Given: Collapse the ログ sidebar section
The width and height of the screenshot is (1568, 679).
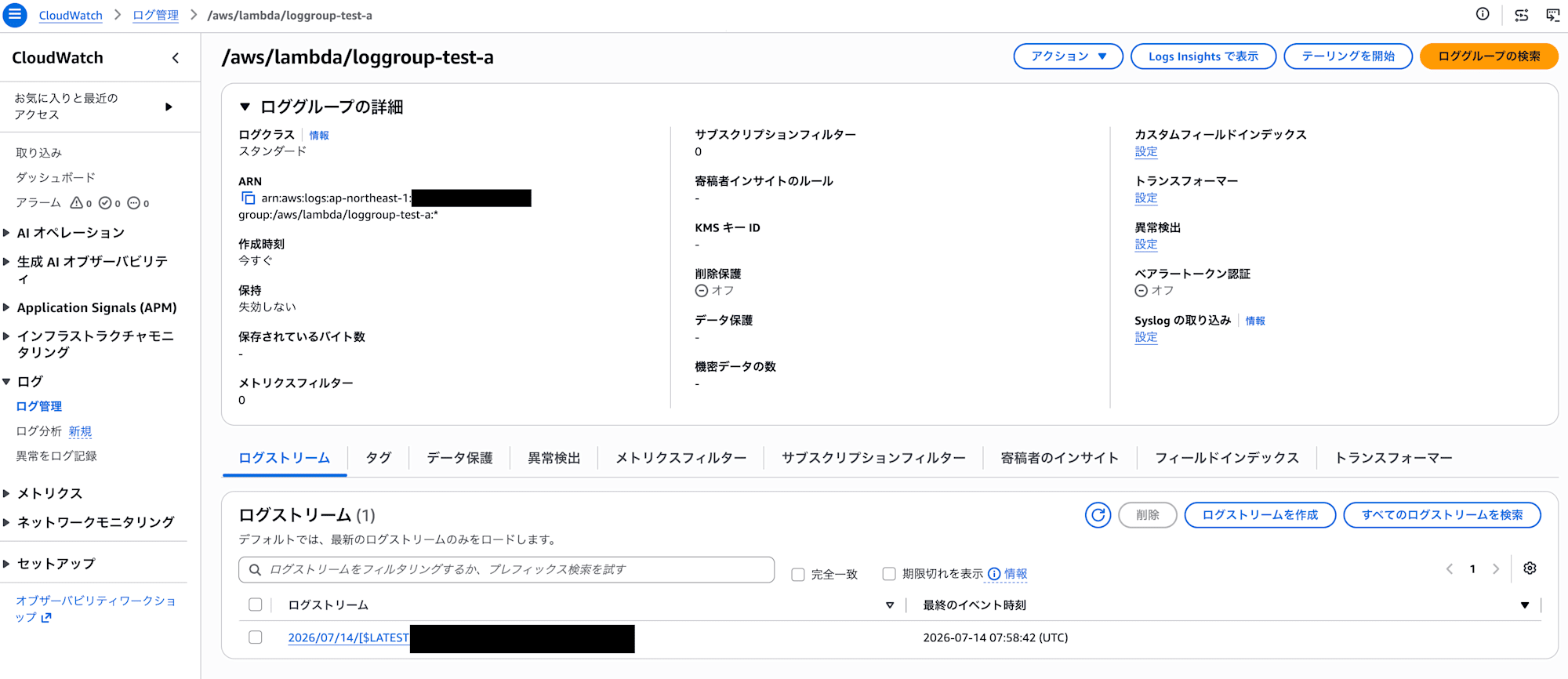Looking at the screenshot, I should 6,382.
